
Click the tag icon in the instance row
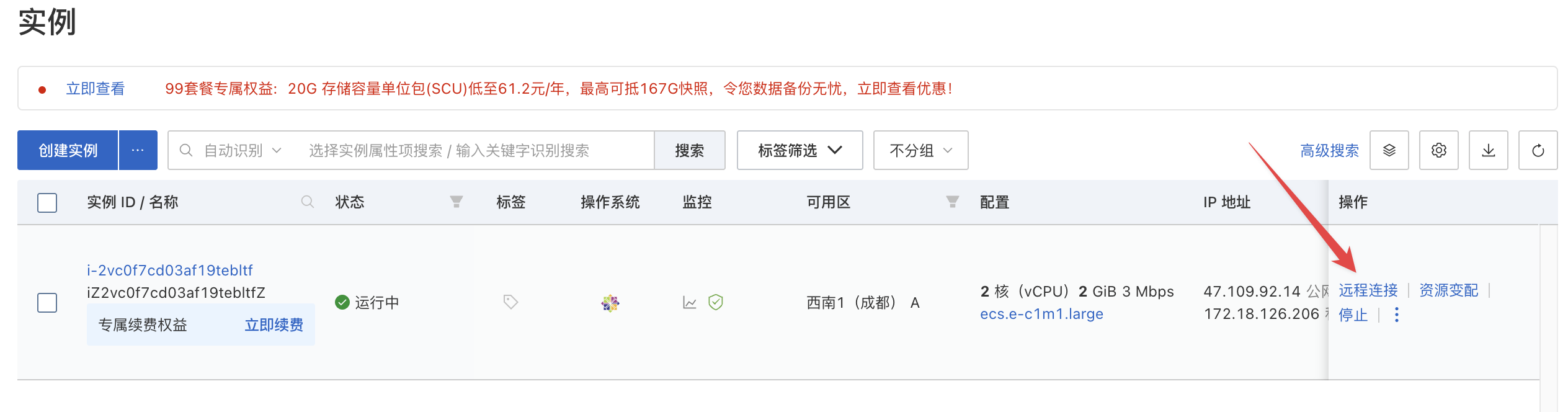(510, 302)
